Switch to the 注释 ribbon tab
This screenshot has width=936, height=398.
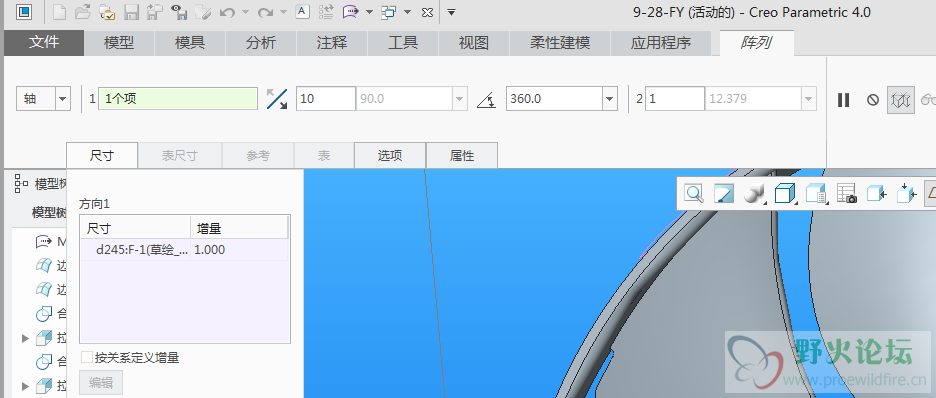tap(332, 43)
